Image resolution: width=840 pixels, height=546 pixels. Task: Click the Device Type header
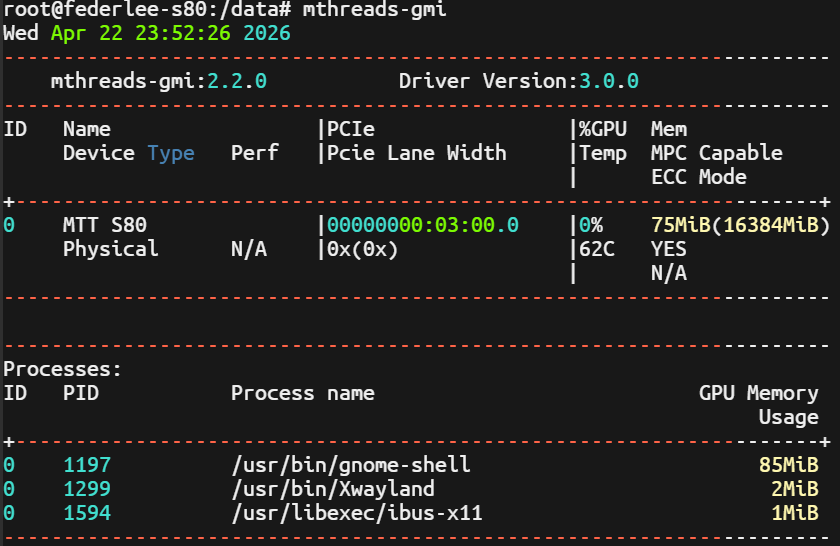click(x=129, y=153)
